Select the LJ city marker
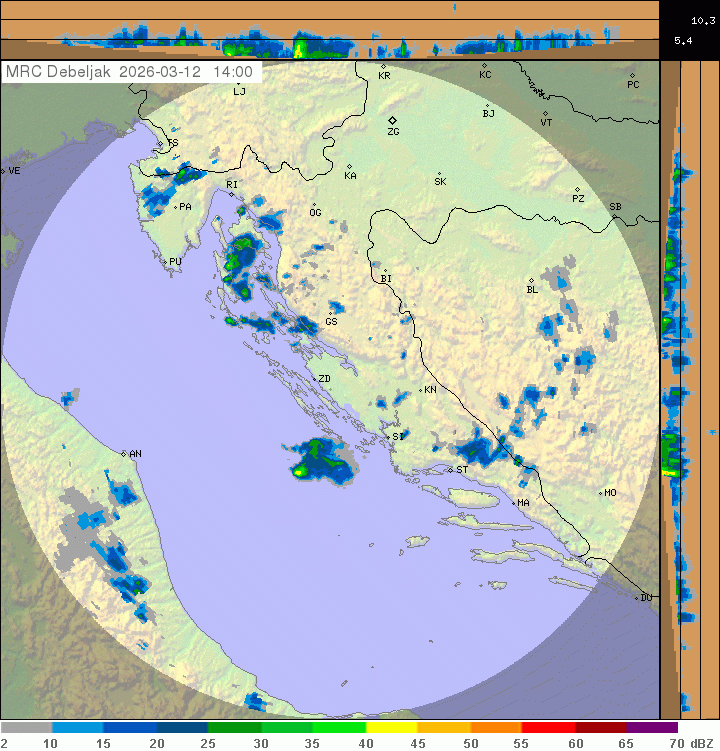Viewport: 720px width, 751px height. click(x=237, y=82)
